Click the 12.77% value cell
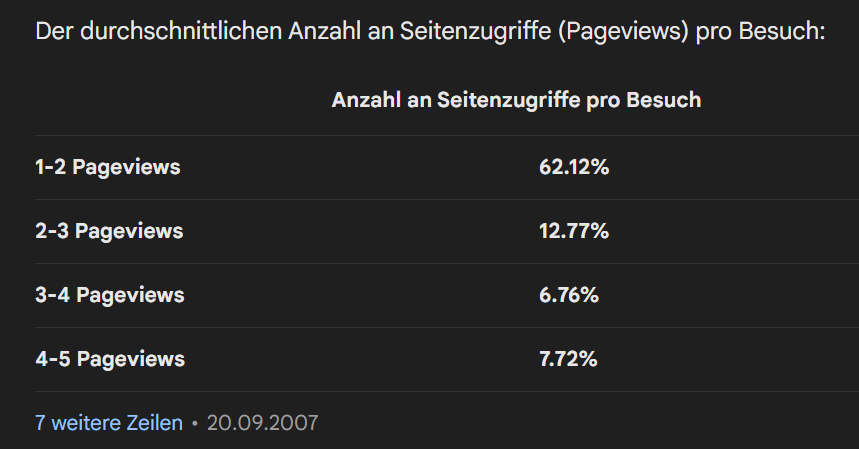Image resolution: width=859 pixels, height=449 pixels. pyautogui.click(x=574, y=231)
